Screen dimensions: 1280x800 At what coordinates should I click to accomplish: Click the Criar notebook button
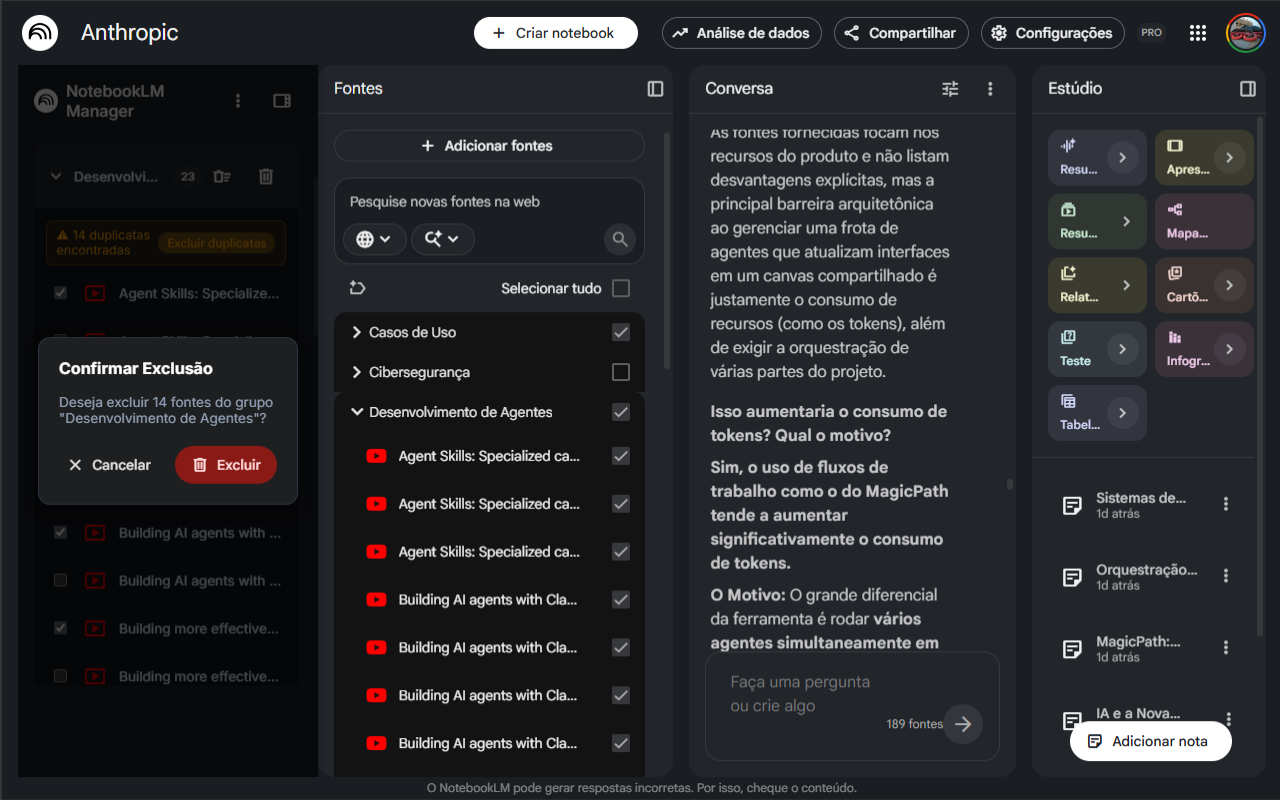click(555, 33)
